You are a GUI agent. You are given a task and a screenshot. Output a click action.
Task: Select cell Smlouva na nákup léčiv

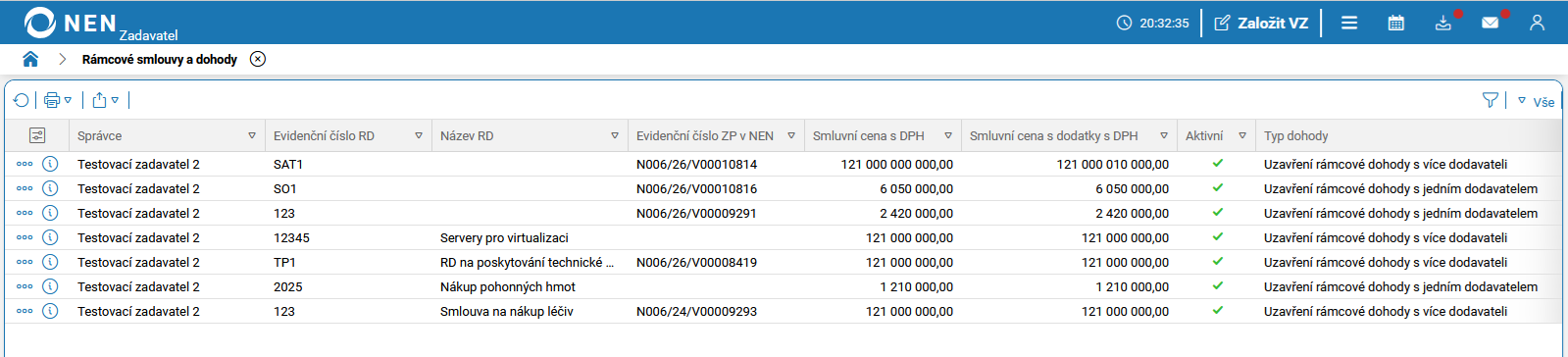(x=507, y=312)
